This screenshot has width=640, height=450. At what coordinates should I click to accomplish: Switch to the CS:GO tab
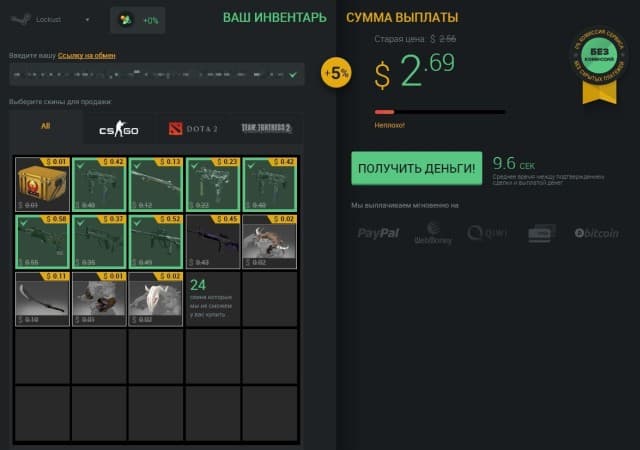click(x=119, y=129)
